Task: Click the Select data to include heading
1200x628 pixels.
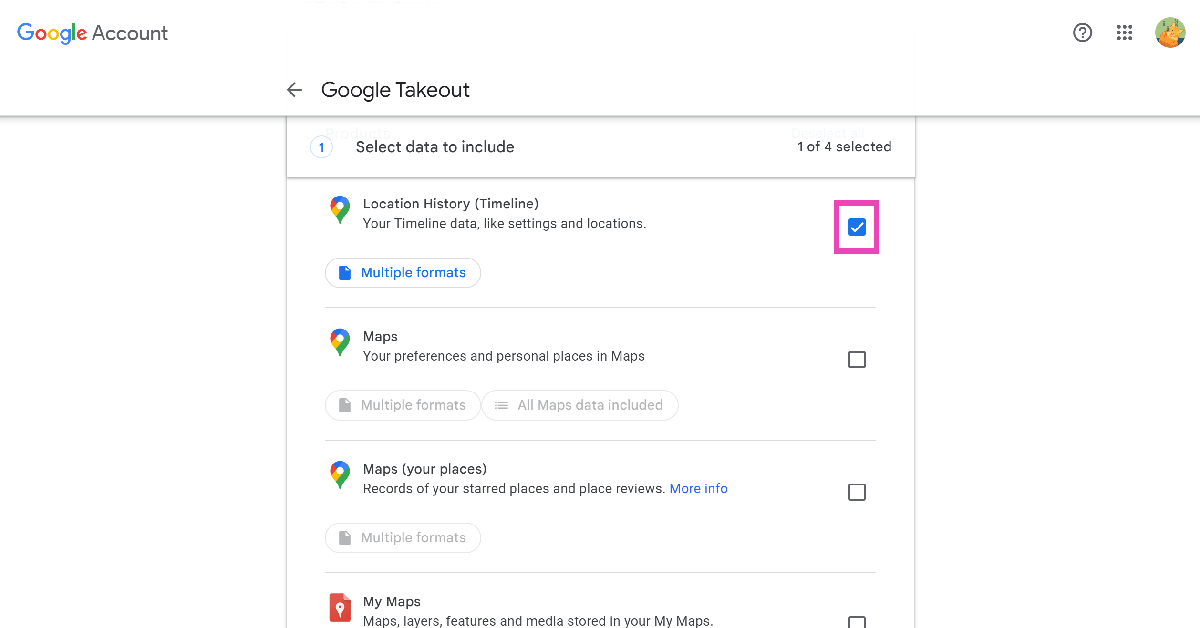Action: [x=435, y=147]
